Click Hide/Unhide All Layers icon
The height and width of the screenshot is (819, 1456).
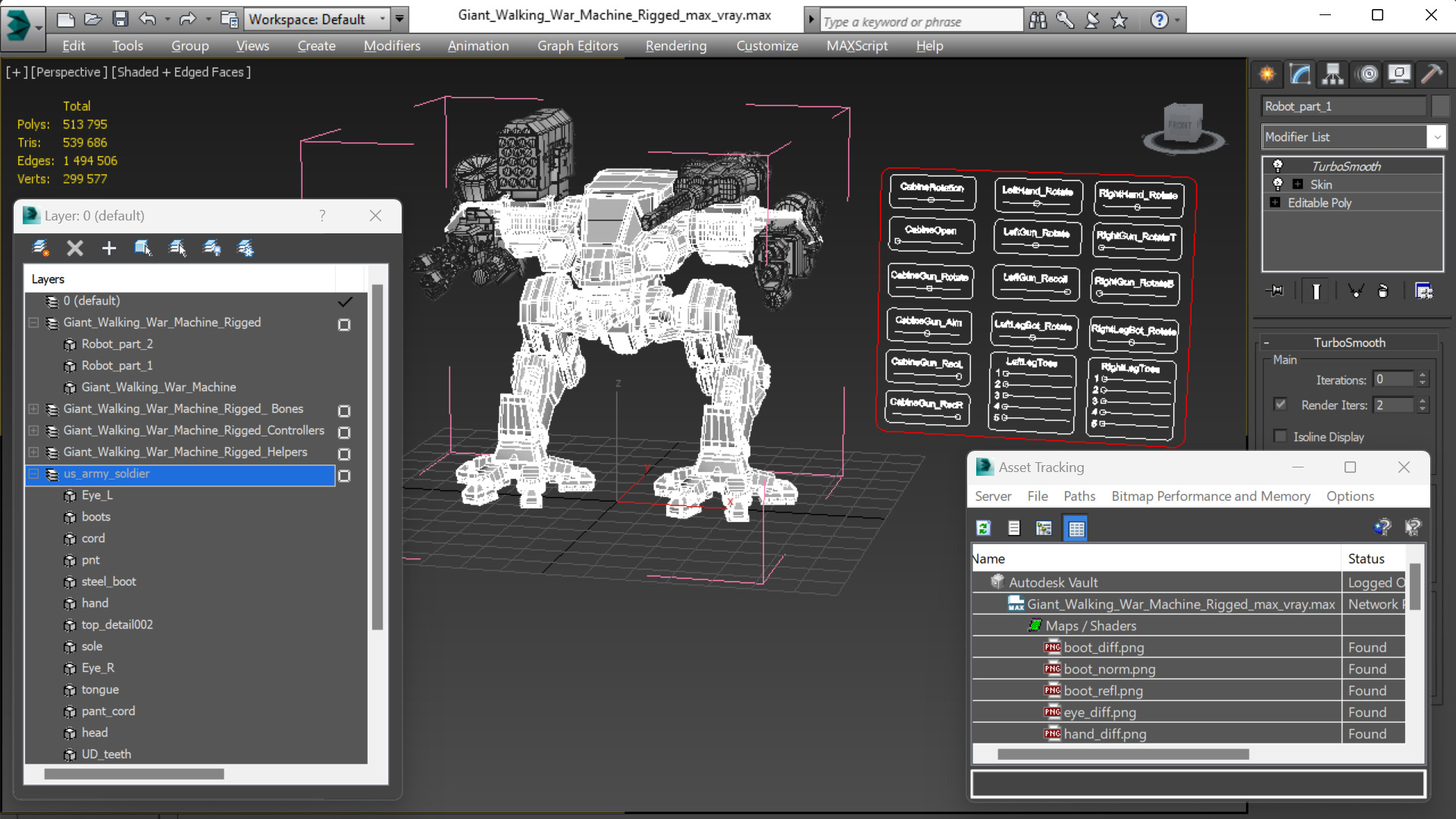pyautogui.click(x=212, y=248)
